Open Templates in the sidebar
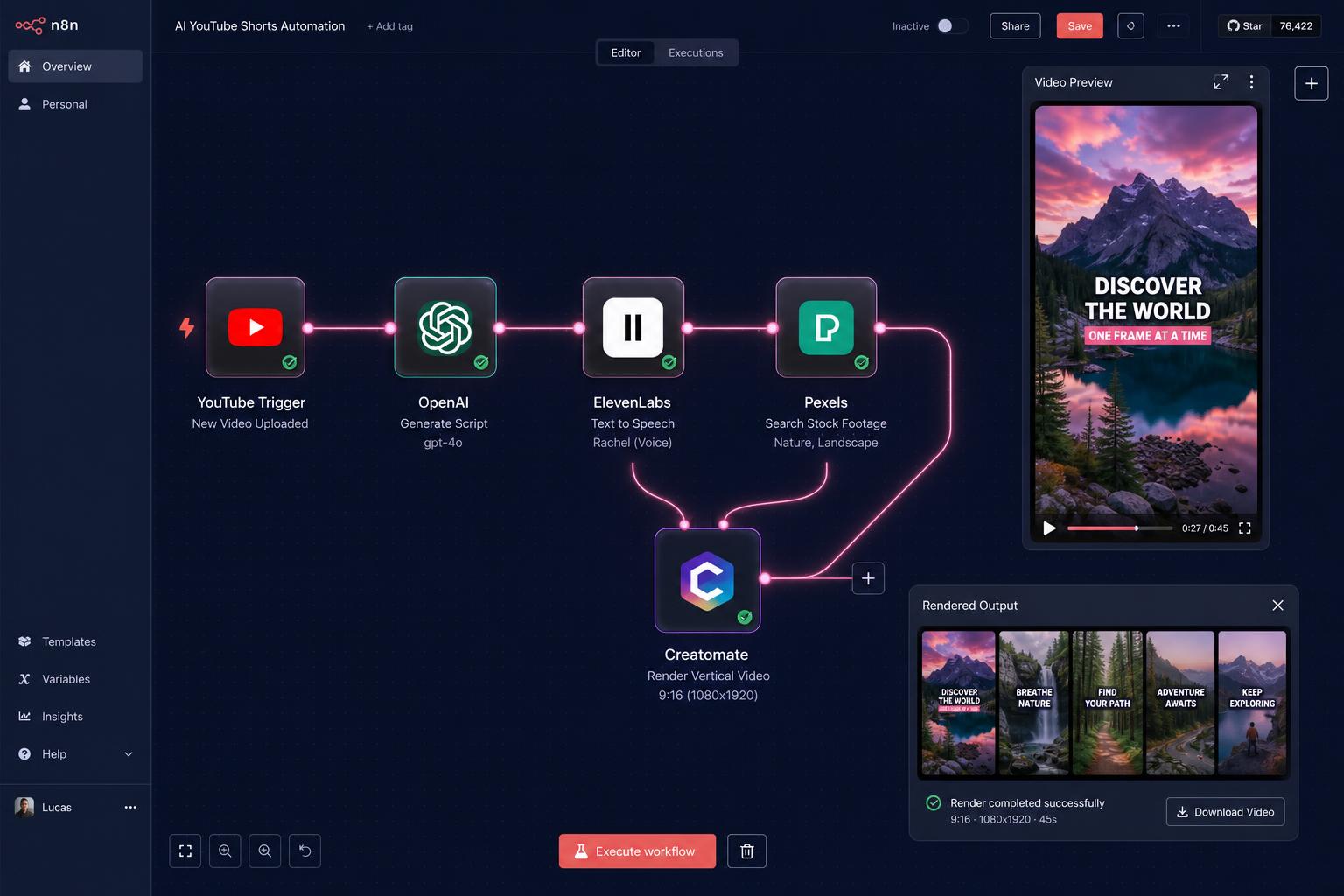Image resolution: width=1344 pixels, height=896 pixels. 75,641
